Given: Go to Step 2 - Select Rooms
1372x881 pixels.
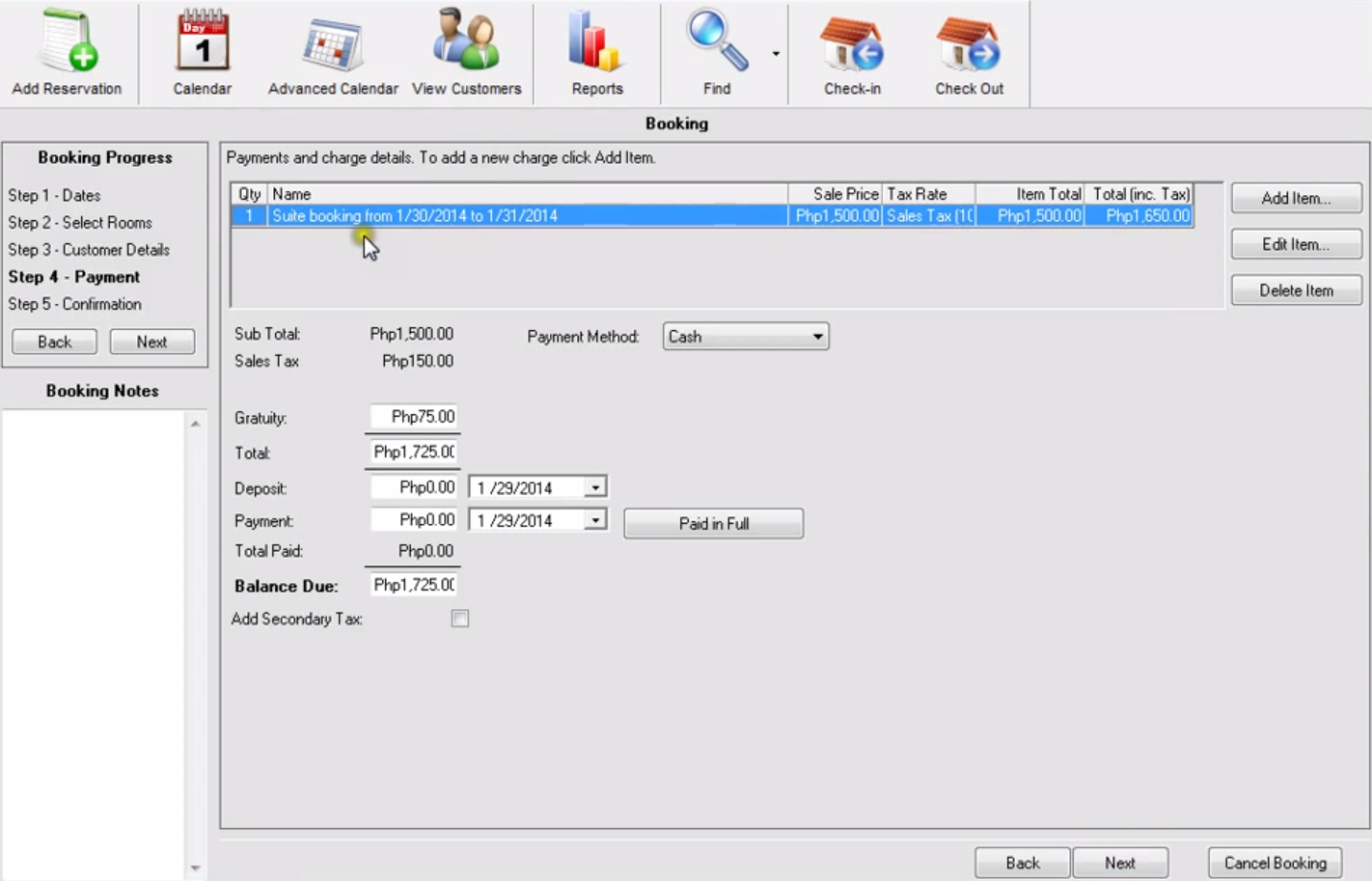Looking at the screenshot, I should pos(80,222).
